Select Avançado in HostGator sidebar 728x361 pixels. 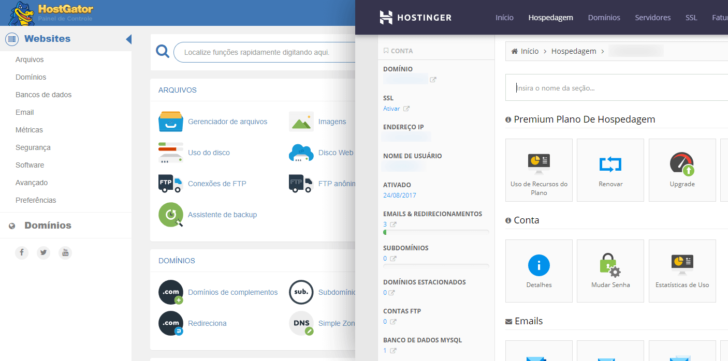[32, 183]
